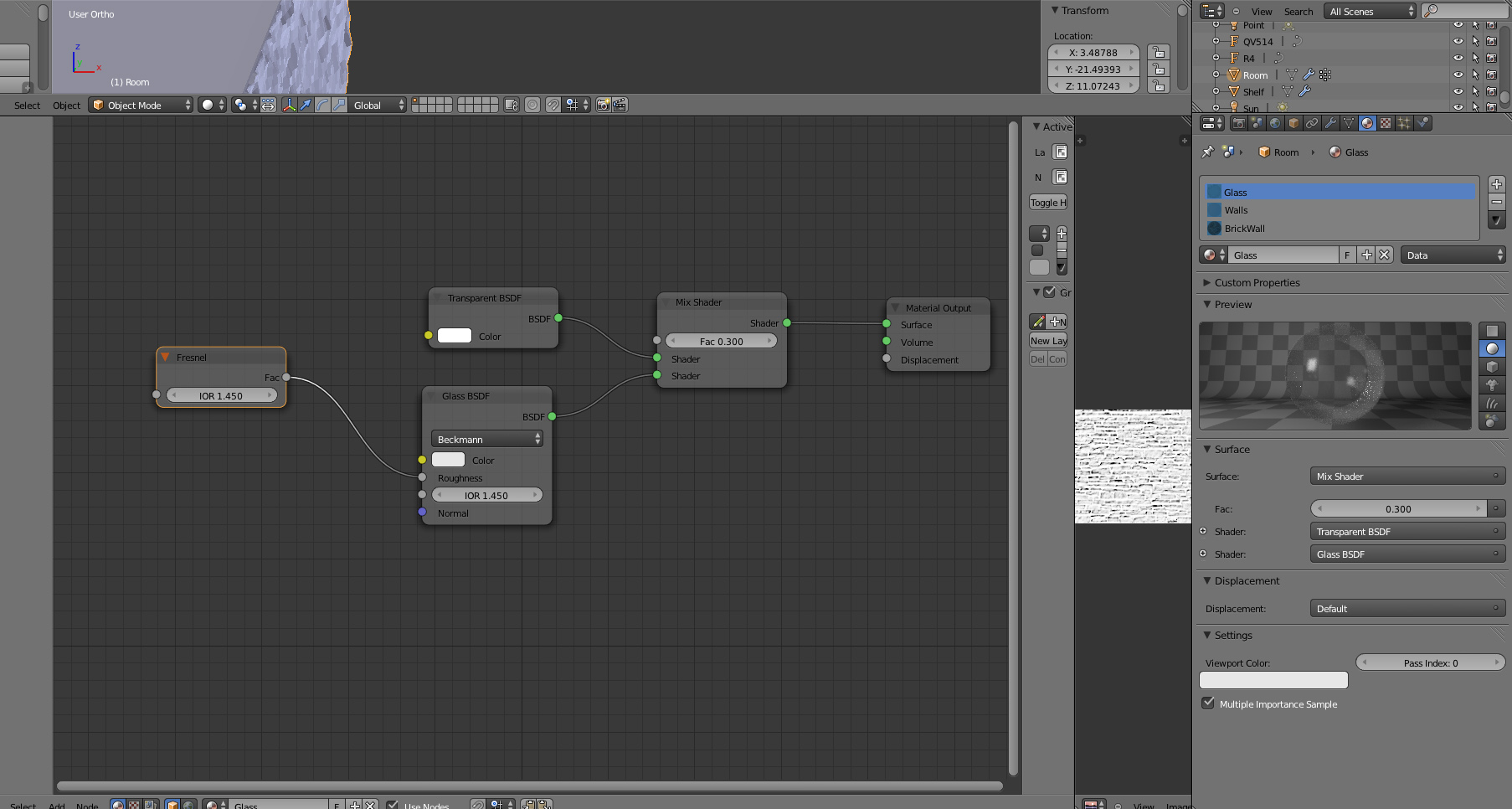
Task: Set material preview to sphere shape
Action: [1492, 348]
